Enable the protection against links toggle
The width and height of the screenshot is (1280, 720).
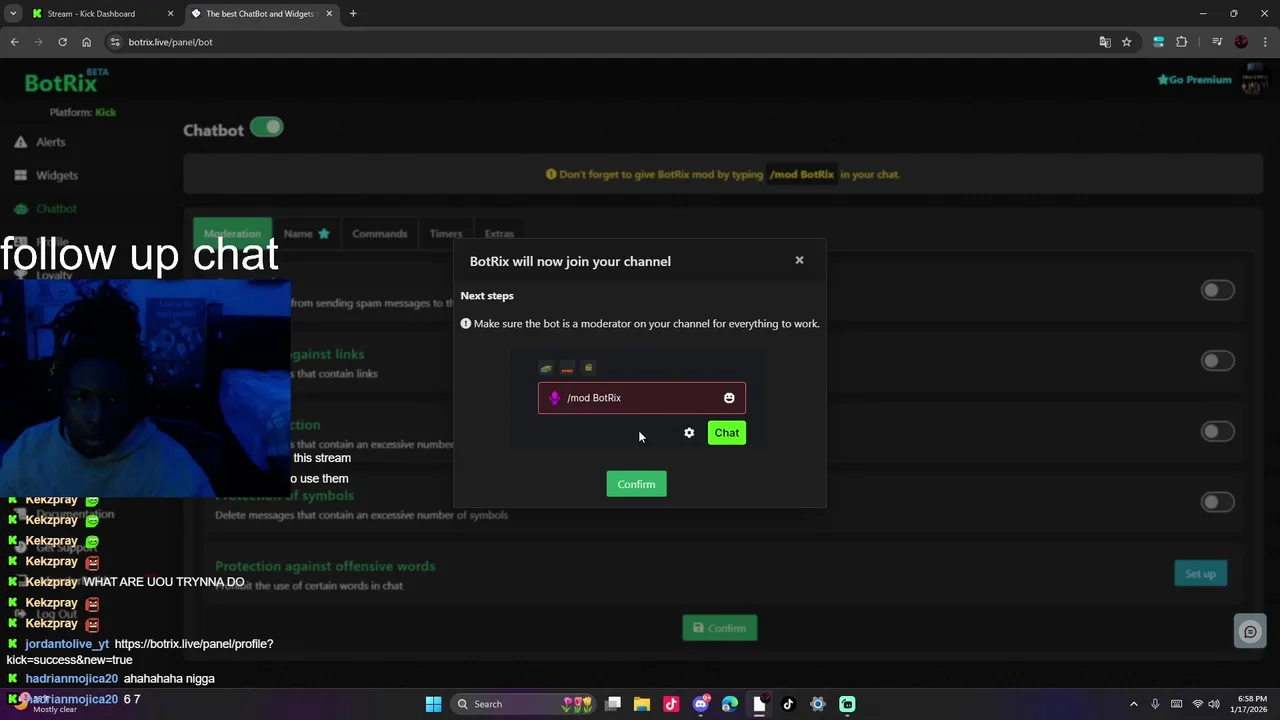1218,361
